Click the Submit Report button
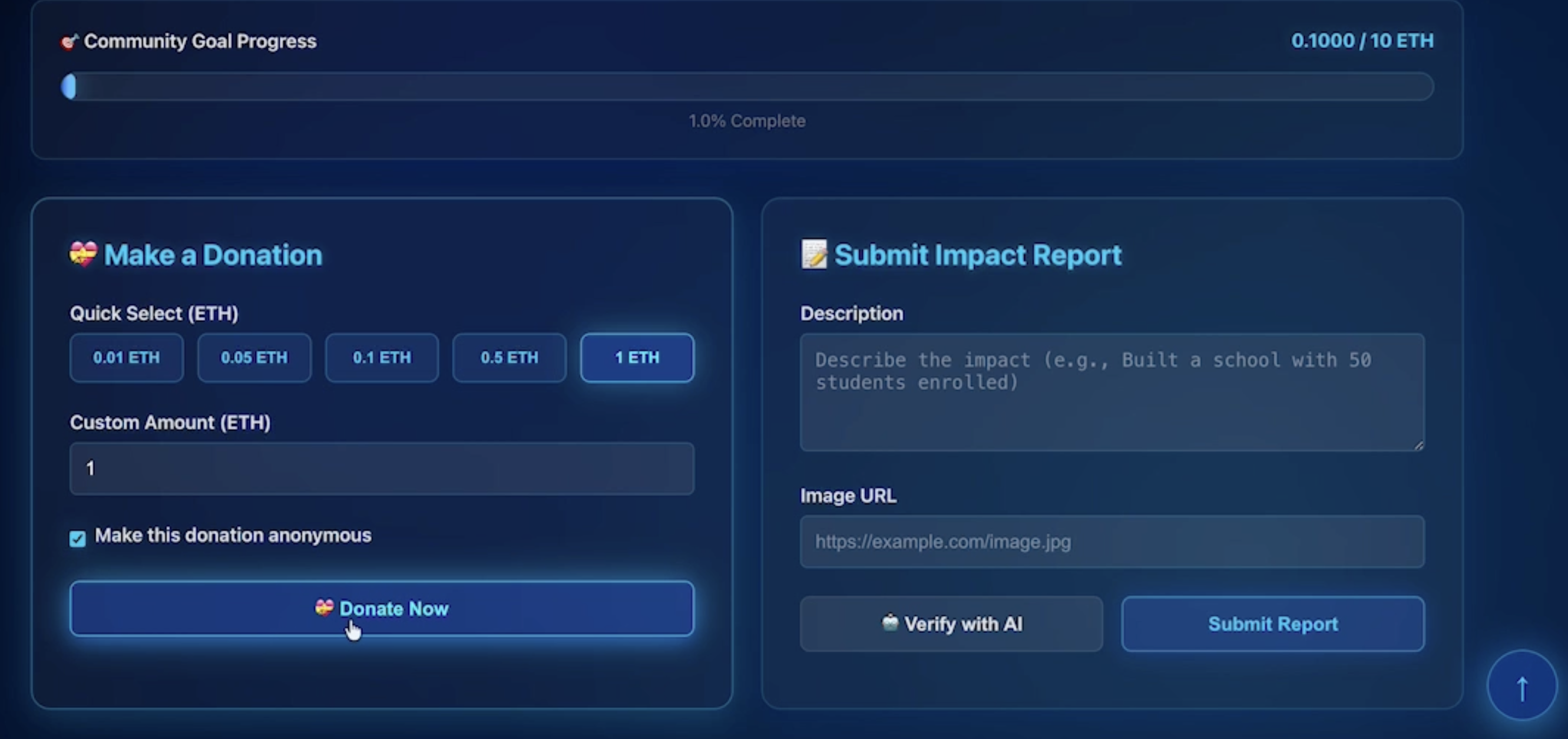The image size is (1568, 739). pos(1272,623)
